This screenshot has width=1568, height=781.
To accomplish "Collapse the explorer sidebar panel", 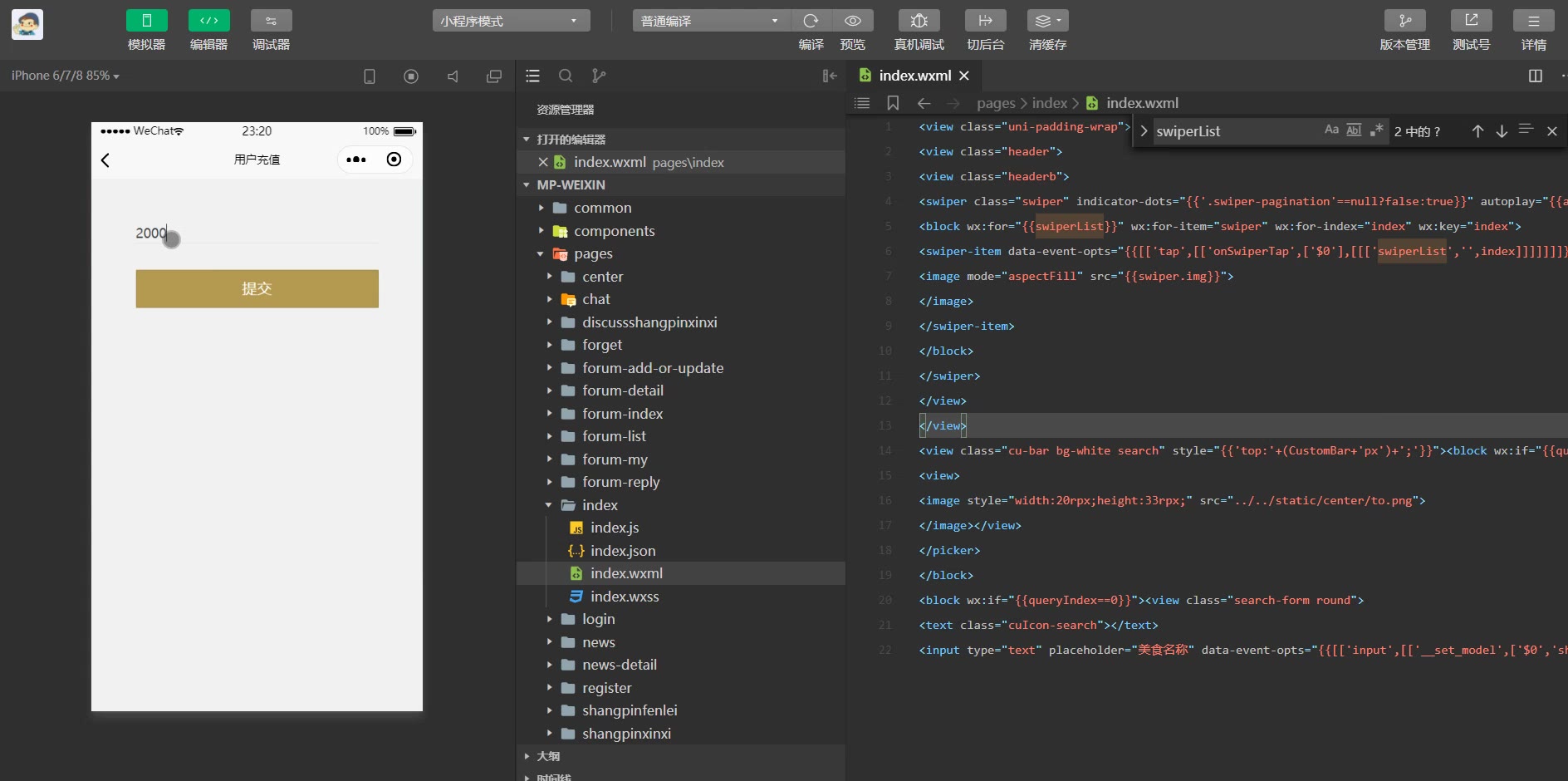I will coord(829,76).
